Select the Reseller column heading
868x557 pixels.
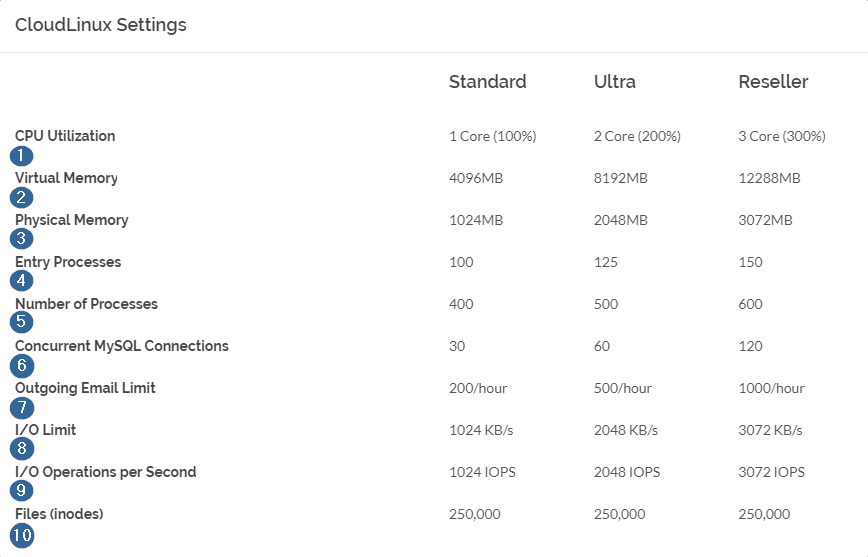point(773,82)
